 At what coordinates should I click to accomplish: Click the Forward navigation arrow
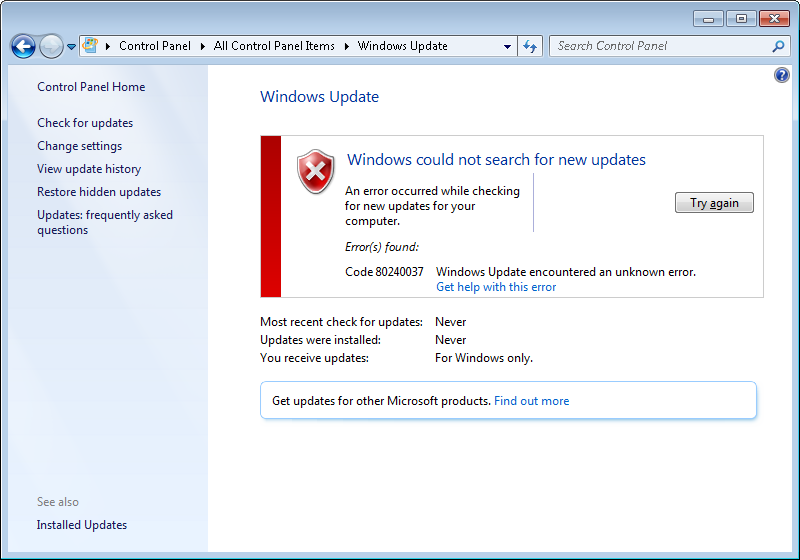coord(51,46)
